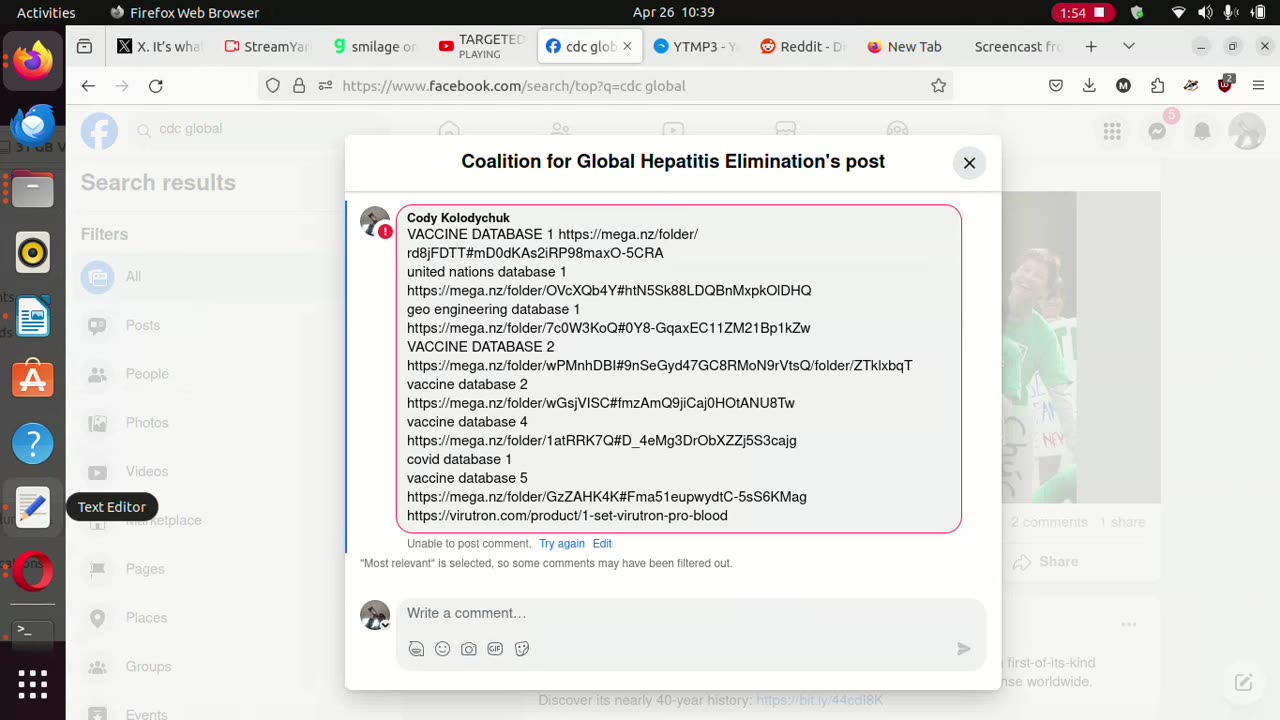The height and width of the screenshot is (720, 1280).
Task: Click Try again to repost comment
Action: pos(562,544)
